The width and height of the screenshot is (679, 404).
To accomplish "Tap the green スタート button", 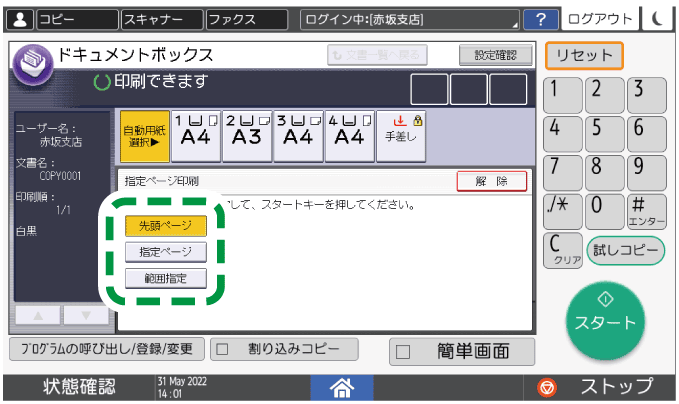I will click(x=605, y=321).
